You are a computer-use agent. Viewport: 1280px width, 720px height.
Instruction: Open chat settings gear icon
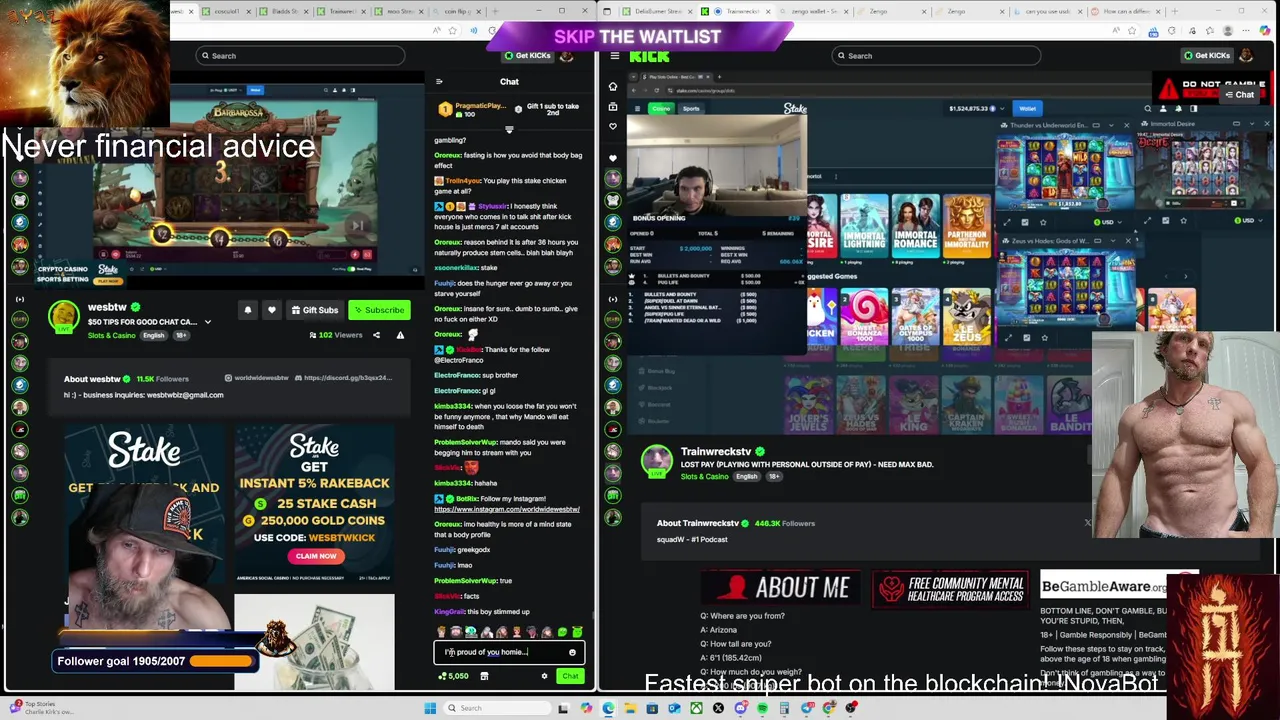coord(544,676)
